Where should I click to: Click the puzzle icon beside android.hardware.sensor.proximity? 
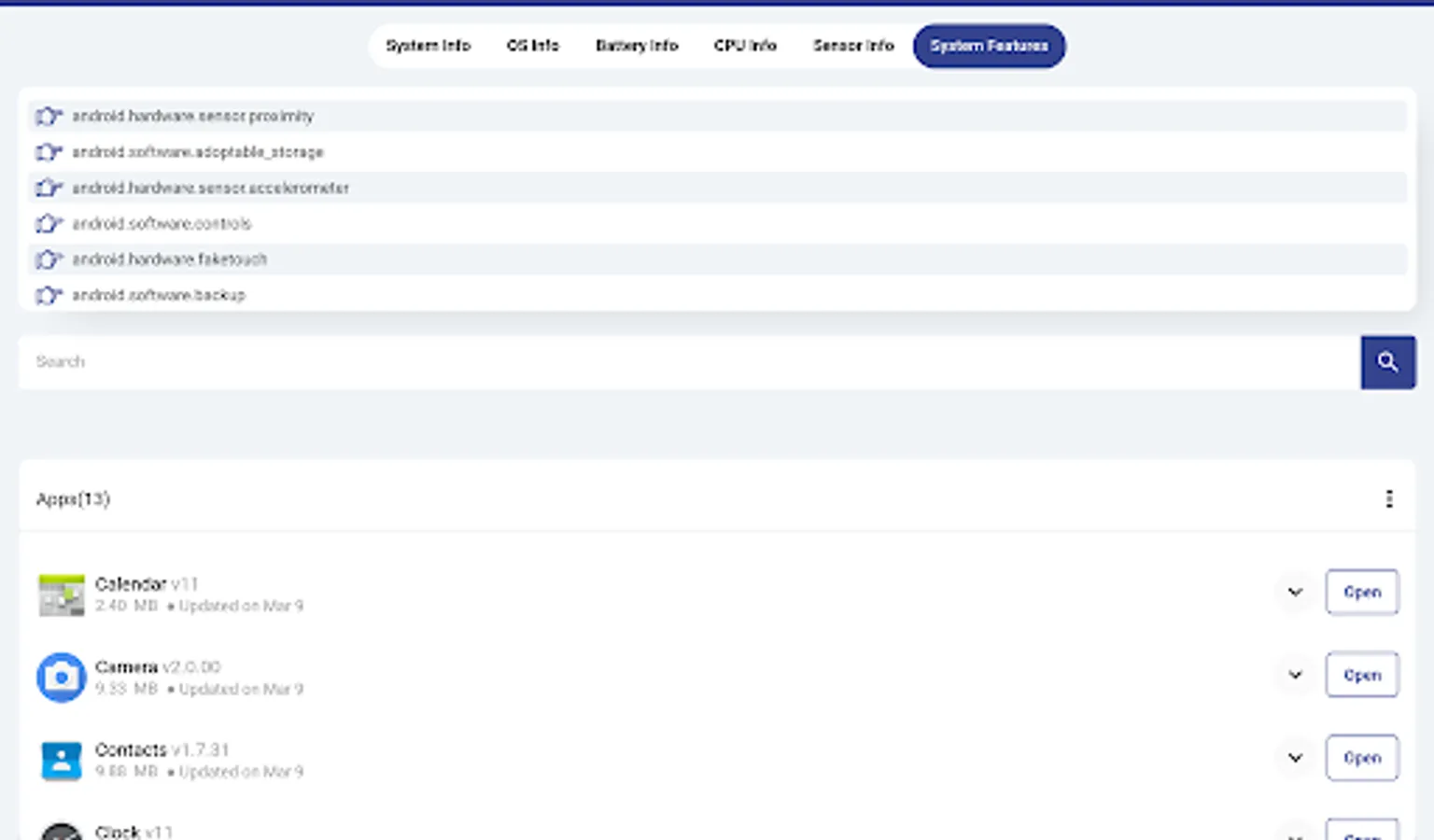click(x=48, y=115)
